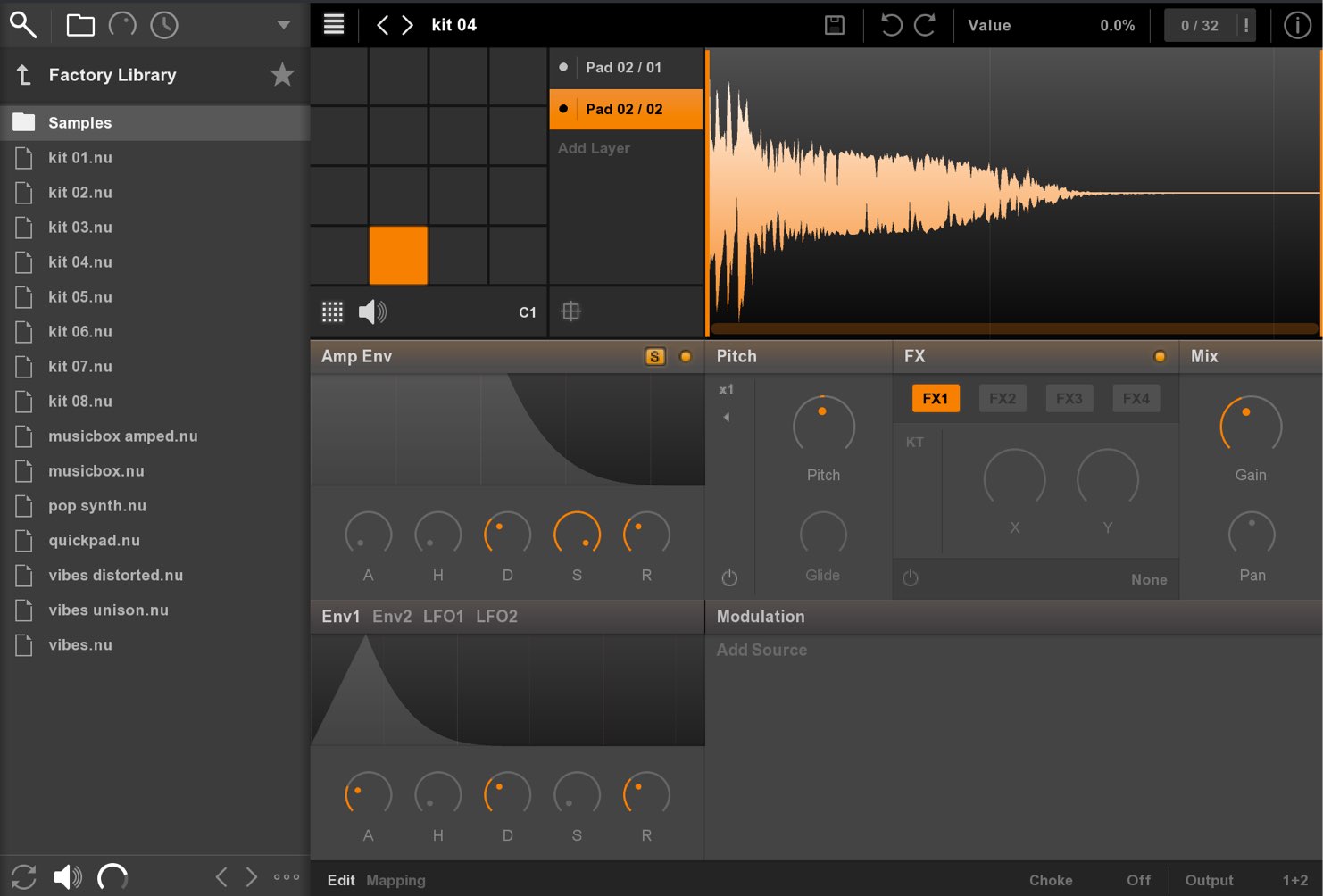Click the crosshair icon below the layers
Screen dimensions: 1323x896
point(571,311)
